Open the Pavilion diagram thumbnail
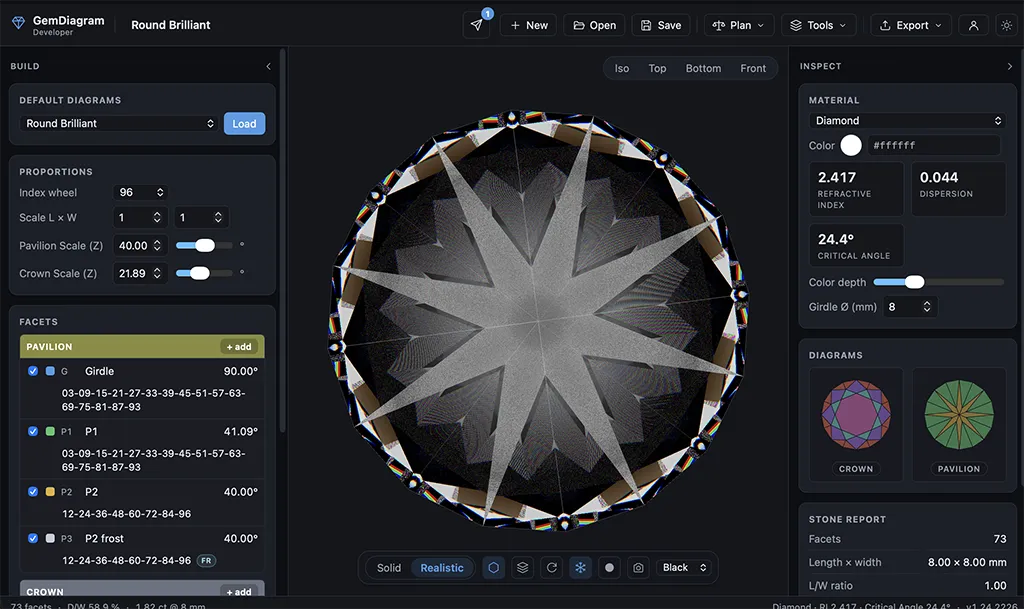Screen dimensions: 1024x609 pyautogui.click(x=959, y=425)
